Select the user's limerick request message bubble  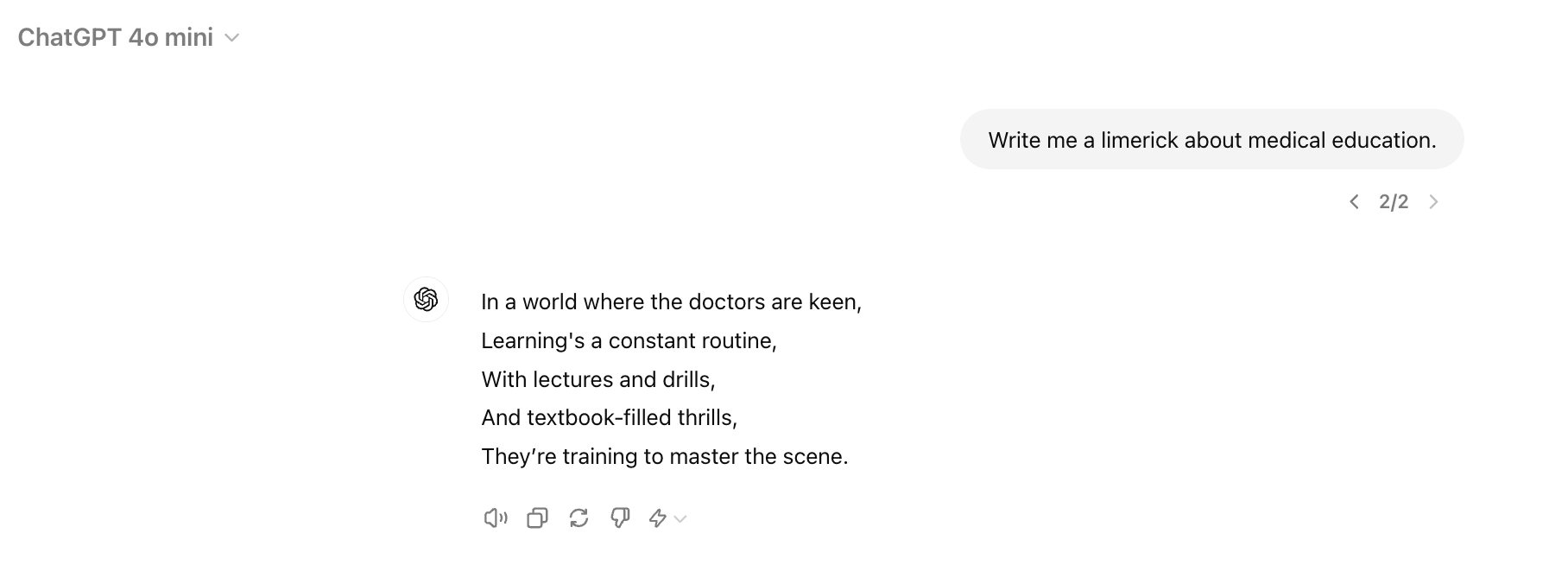pos(1211,140)
